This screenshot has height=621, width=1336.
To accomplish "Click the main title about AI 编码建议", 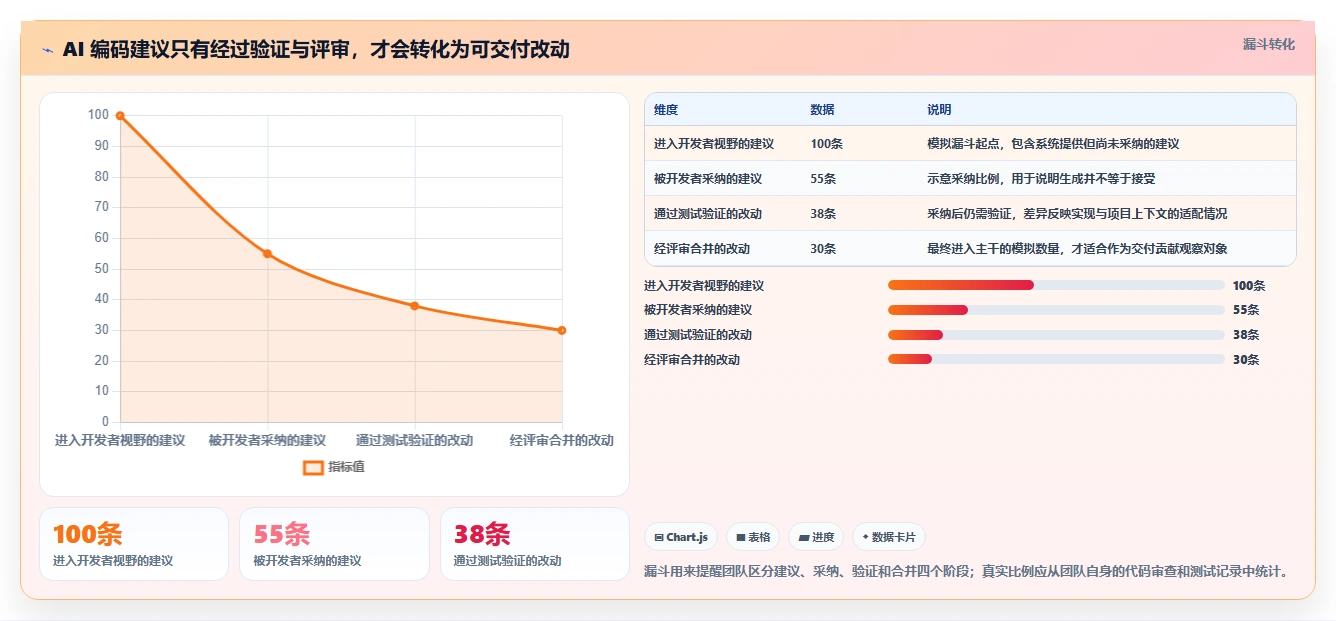I will coord(316,50).
